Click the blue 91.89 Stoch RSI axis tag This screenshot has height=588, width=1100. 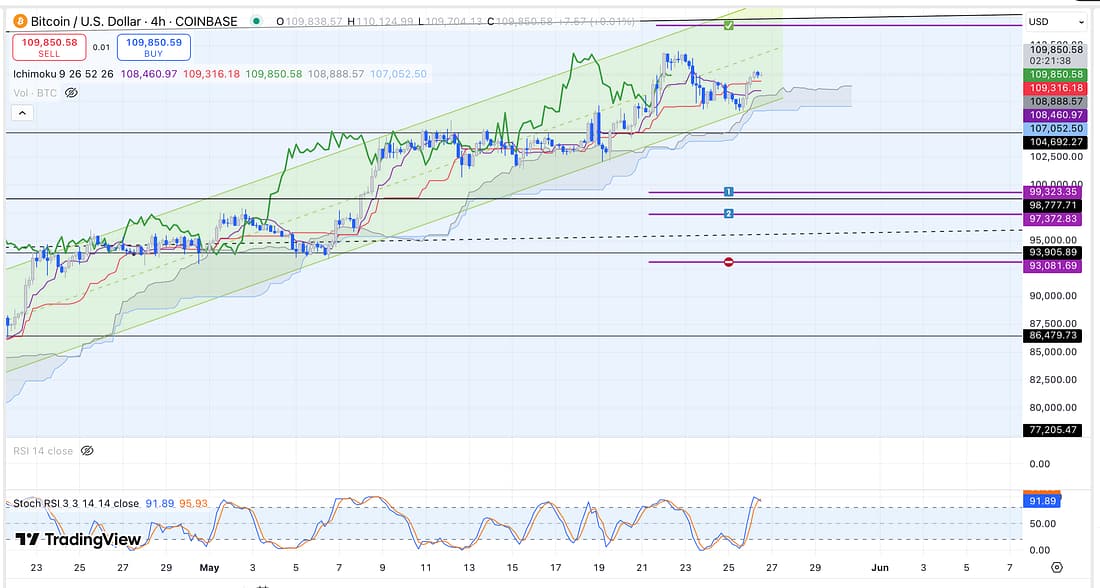[1042, 500]
